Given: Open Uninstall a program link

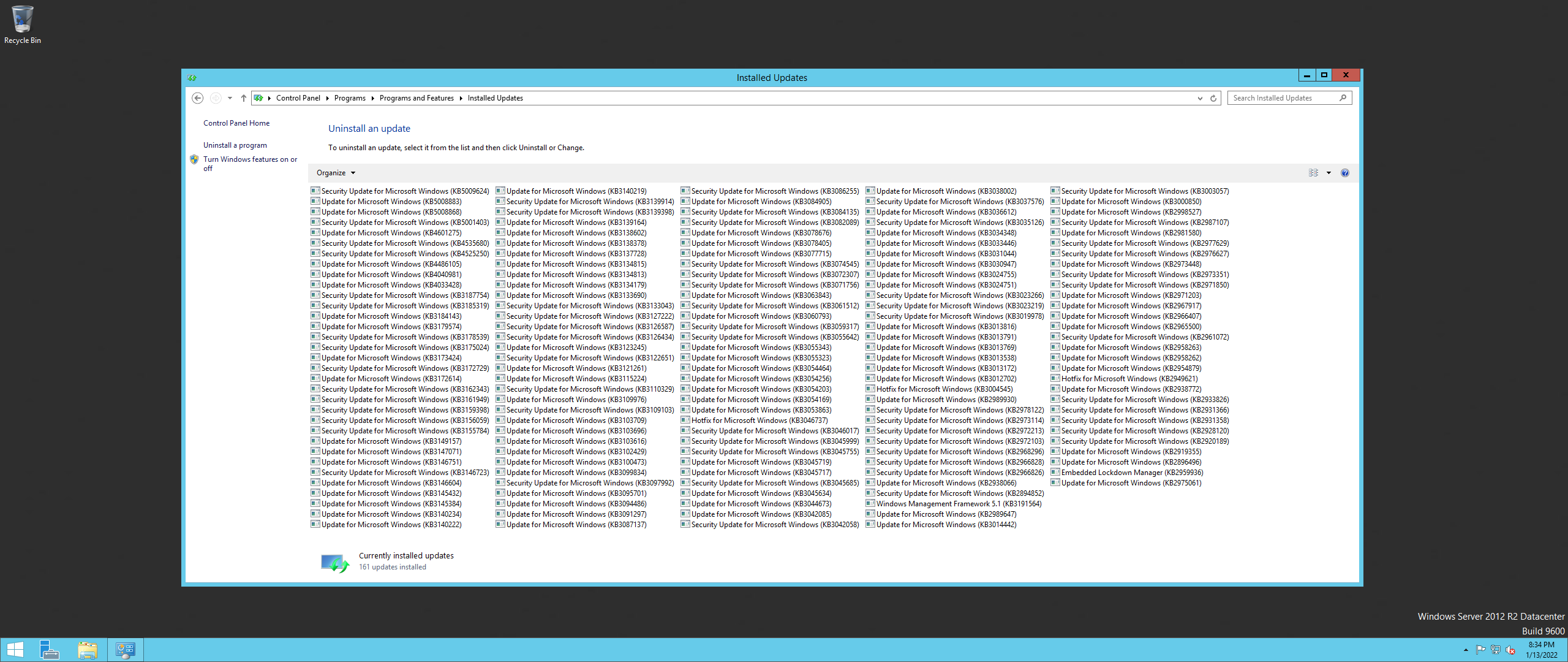Looking at the screenshot, I should click(x=235, y=145).
